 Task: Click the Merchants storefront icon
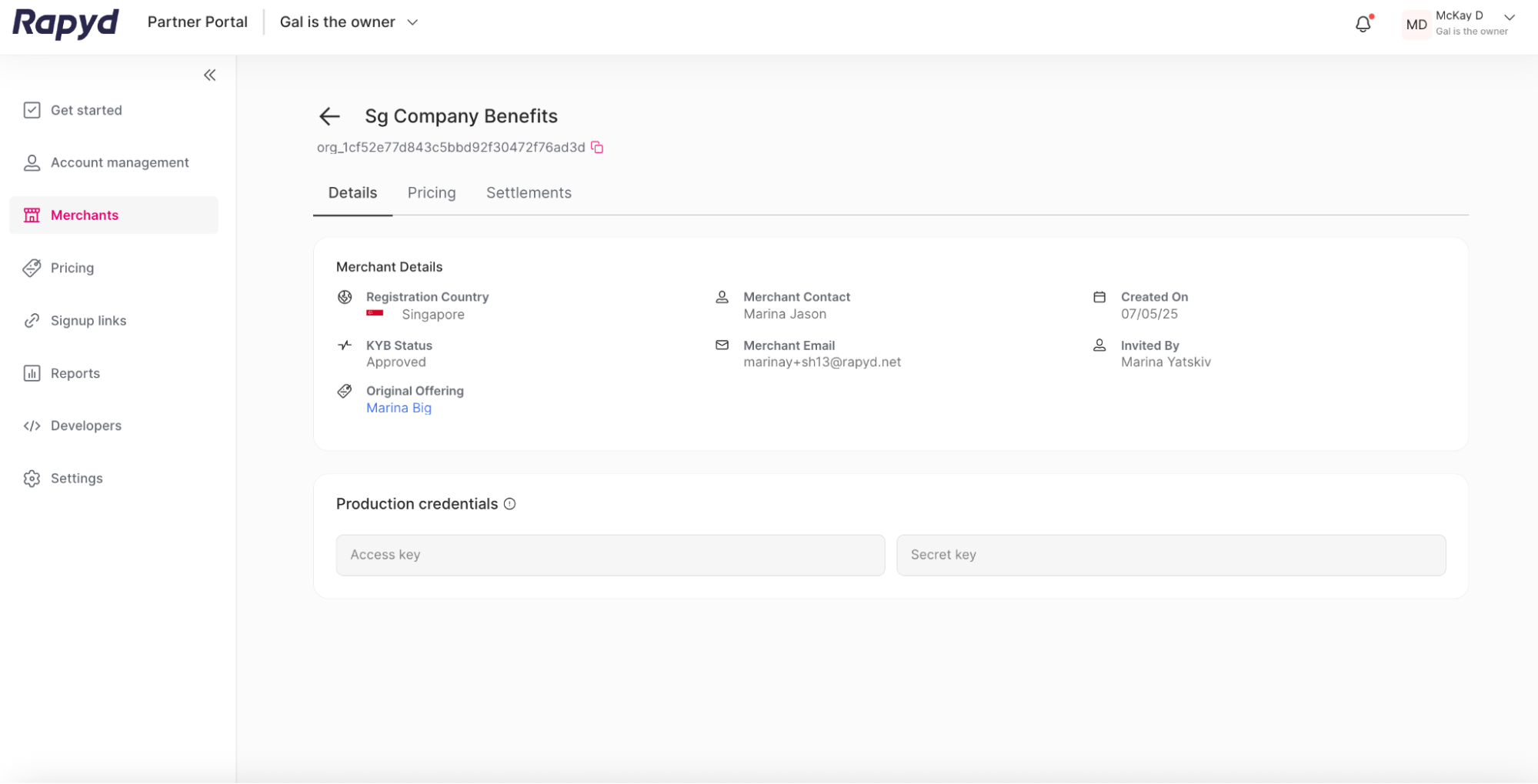tap(32, 215)
